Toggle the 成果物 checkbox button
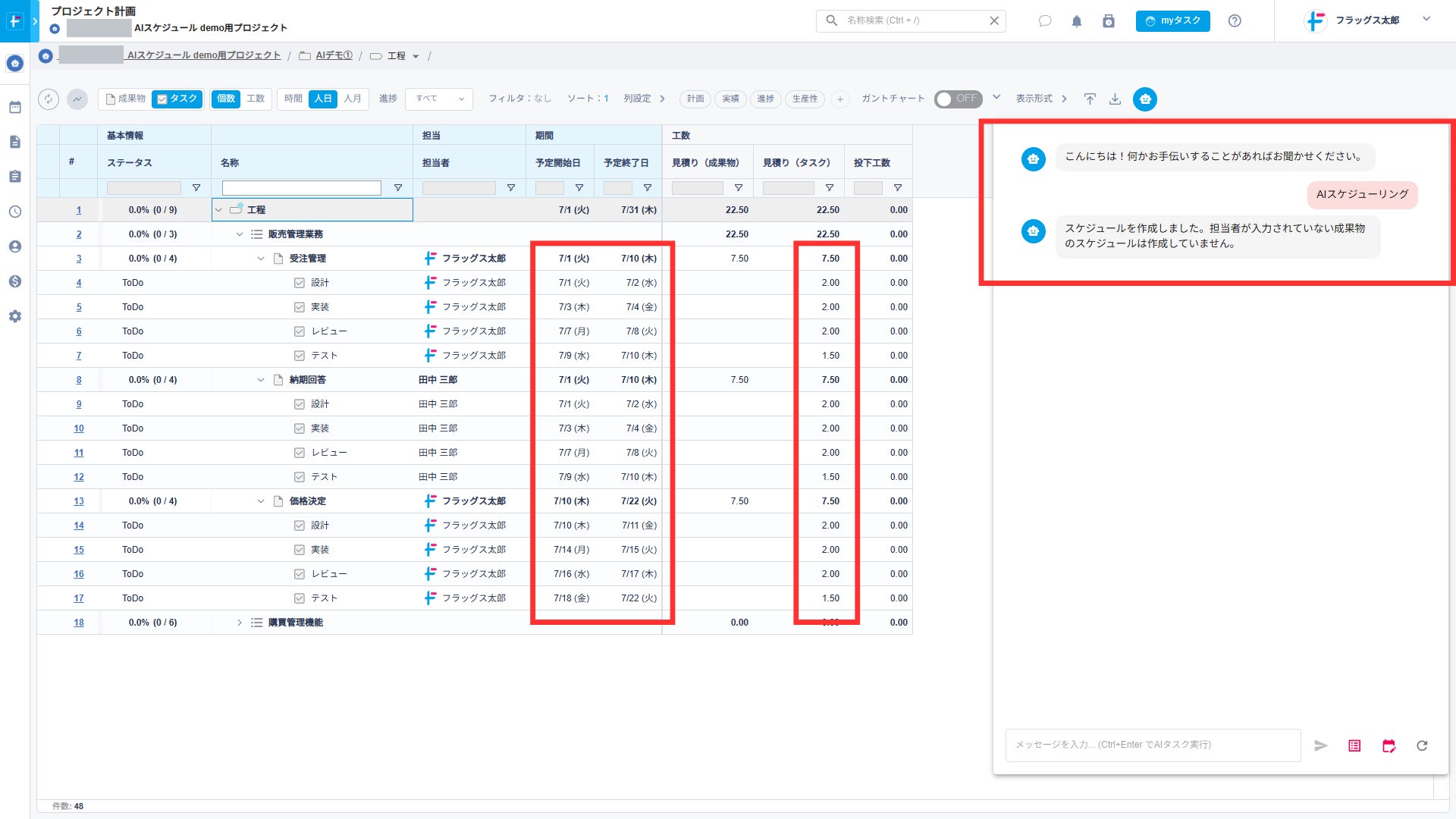Viewport: 1456px width, 819px height. pyautogui.click(x=125, y=99)
